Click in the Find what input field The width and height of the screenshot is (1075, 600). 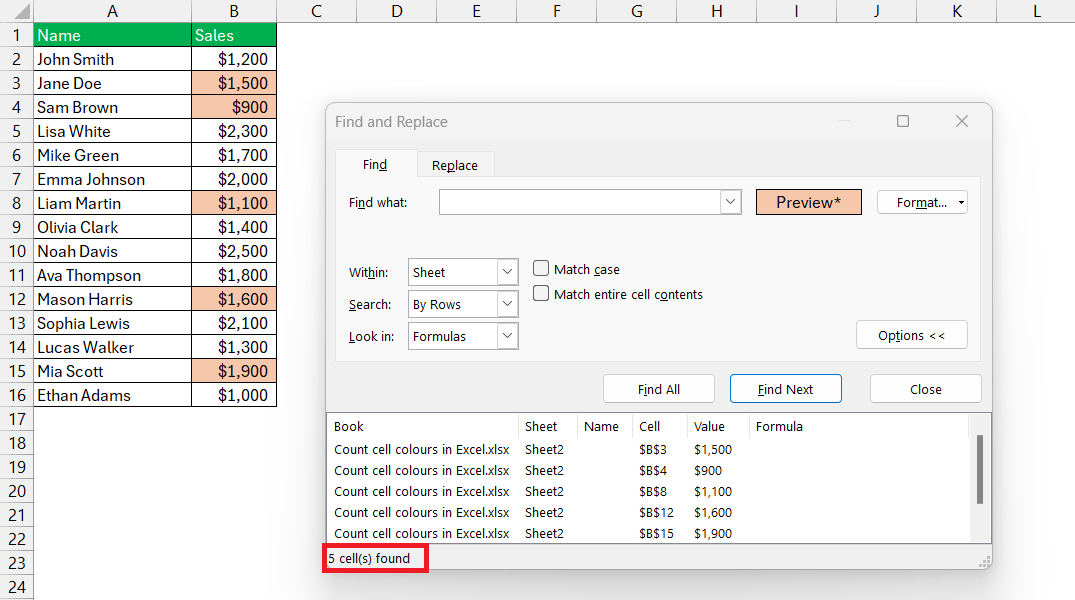[580, 202]
